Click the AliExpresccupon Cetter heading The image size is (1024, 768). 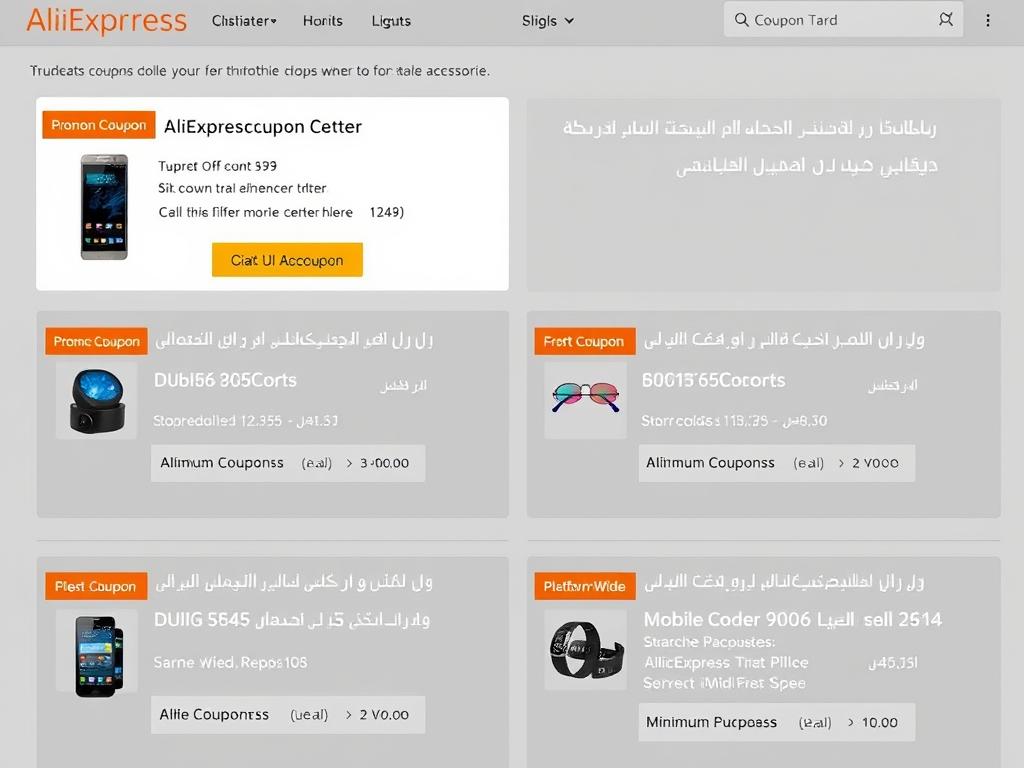[x=263, y=126]
